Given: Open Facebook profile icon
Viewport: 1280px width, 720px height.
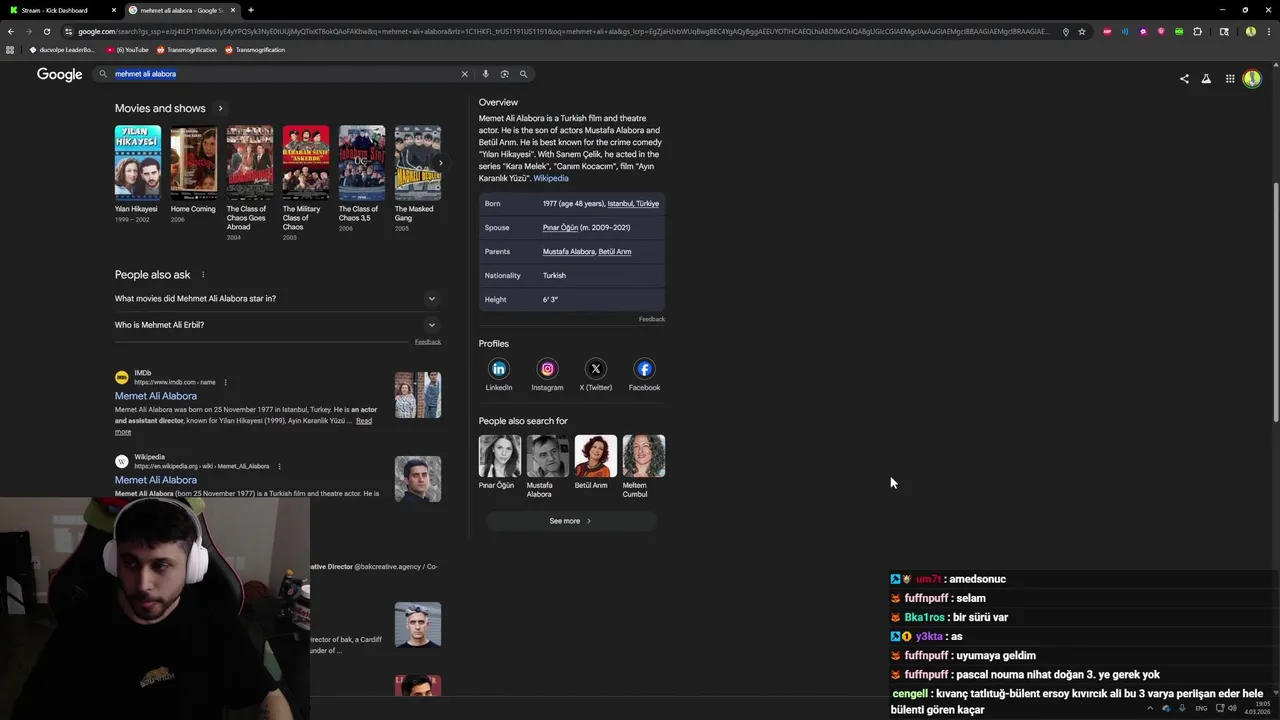Looking at the screenshot, I should [644, 369].
